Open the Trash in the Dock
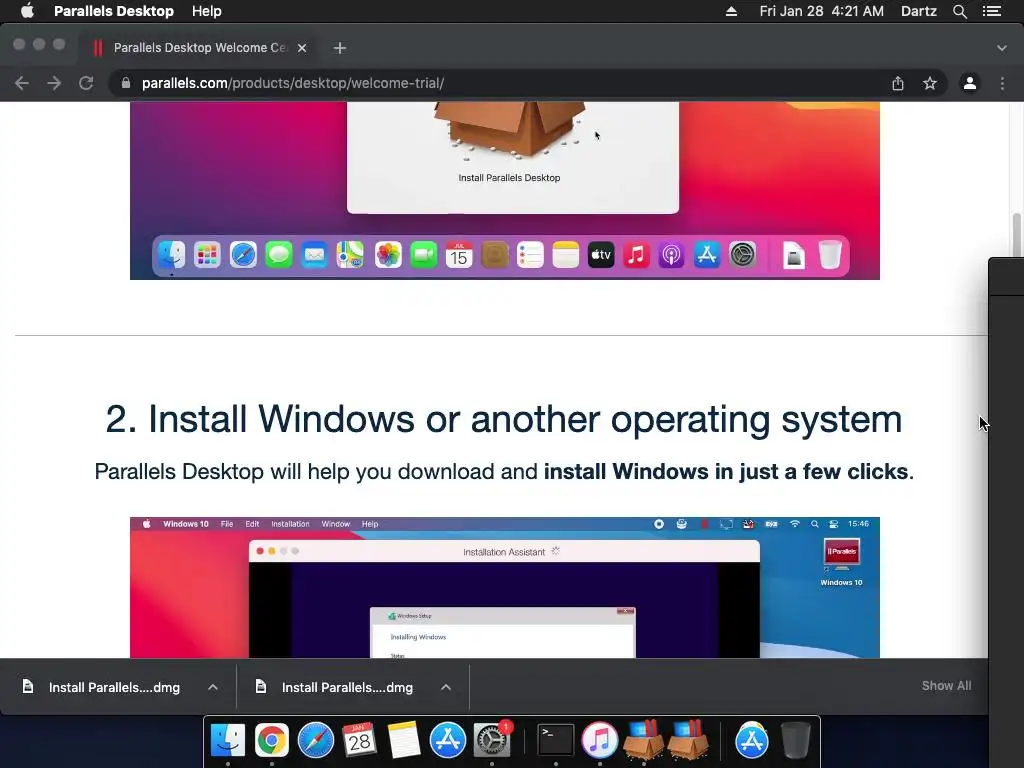Screen dimensions: 1024x768 coord(795,740)
